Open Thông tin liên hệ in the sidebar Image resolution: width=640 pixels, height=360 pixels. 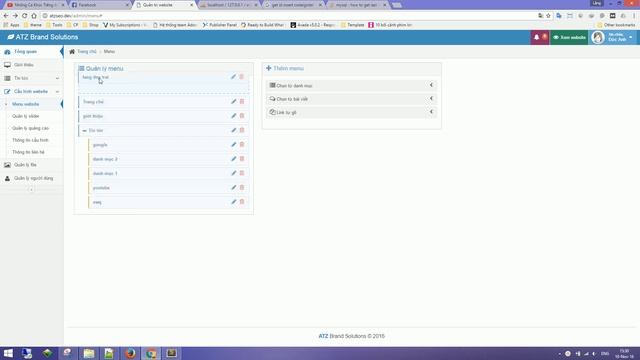[28, 152]
